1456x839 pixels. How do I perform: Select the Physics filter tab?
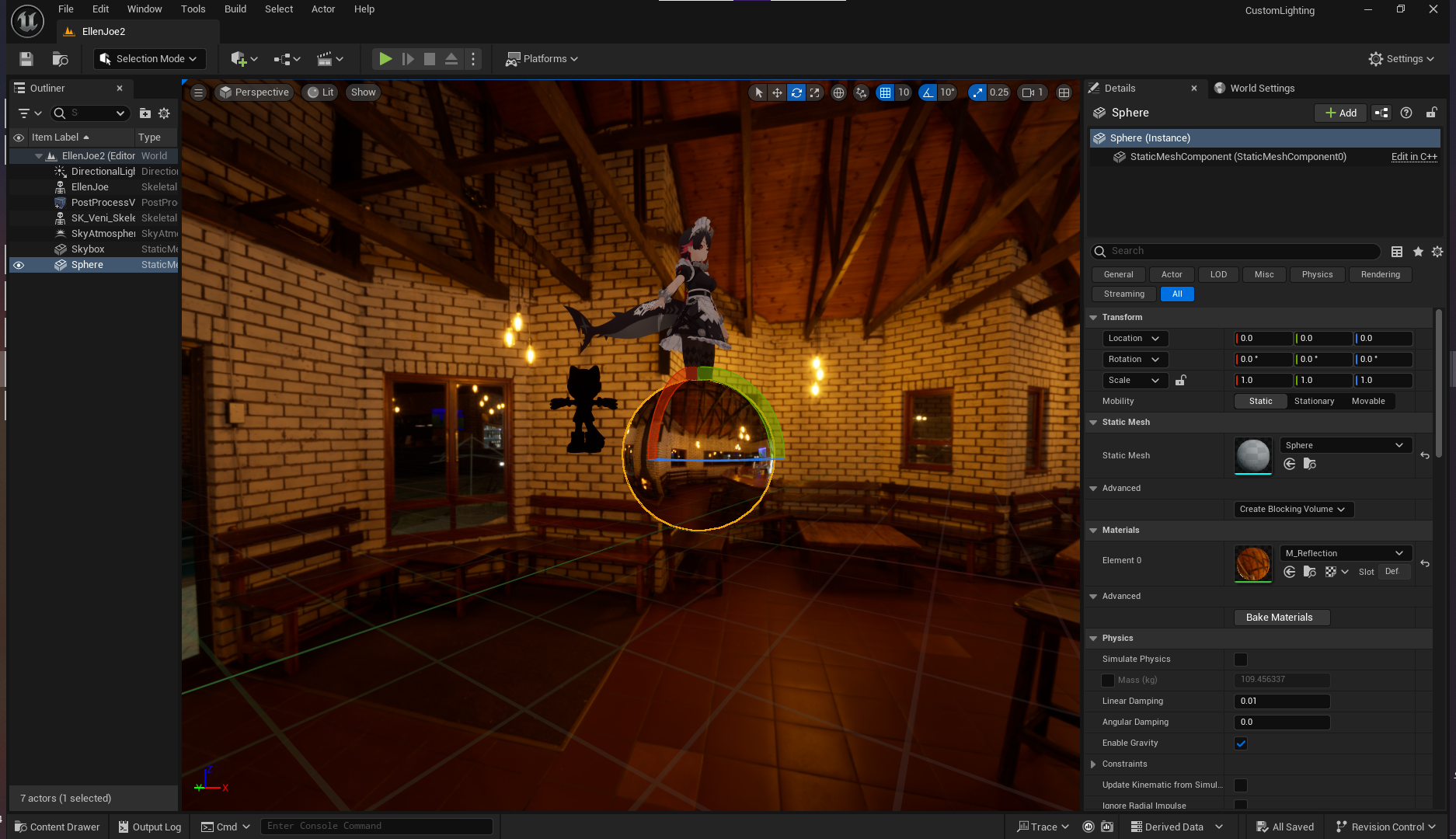pos(1317,275)
